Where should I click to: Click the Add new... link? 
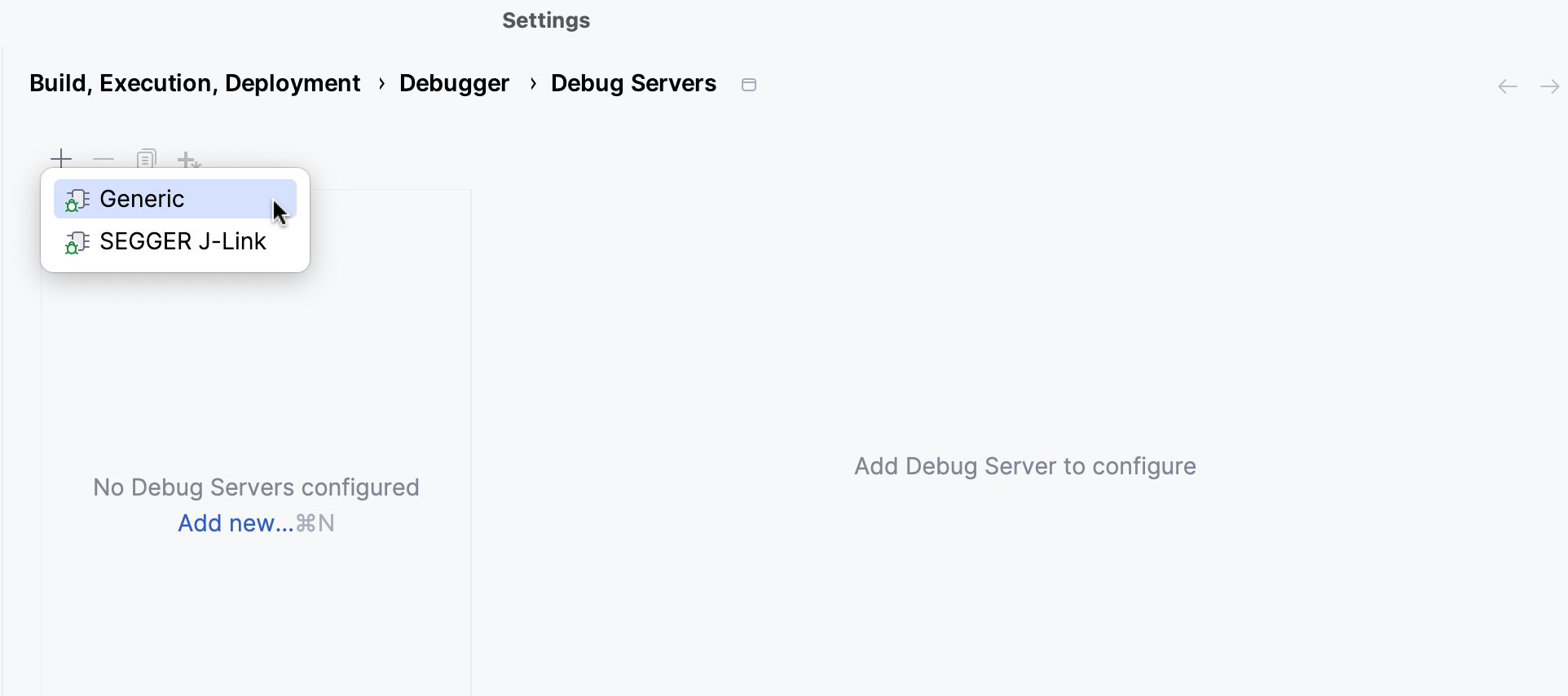click(236, 523)
